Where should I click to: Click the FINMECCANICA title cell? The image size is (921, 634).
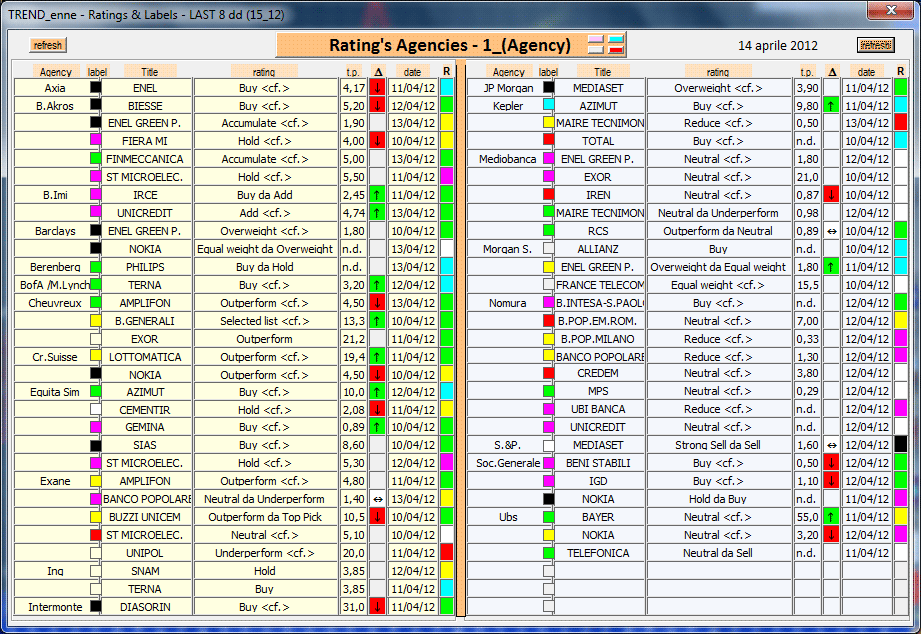(x=146, y=159)
